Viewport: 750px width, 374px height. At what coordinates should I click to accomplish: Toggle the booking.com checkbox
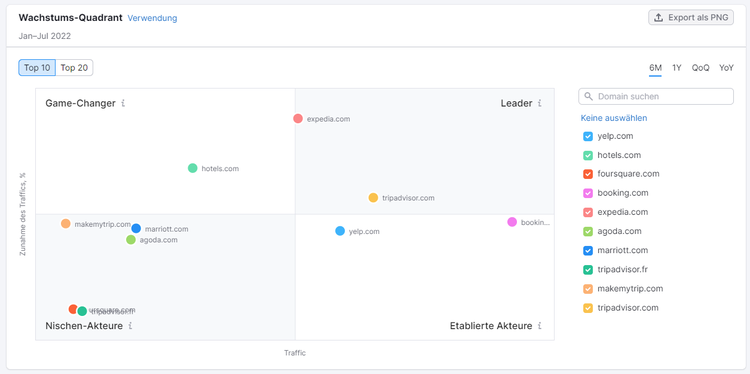click(588, 193)
